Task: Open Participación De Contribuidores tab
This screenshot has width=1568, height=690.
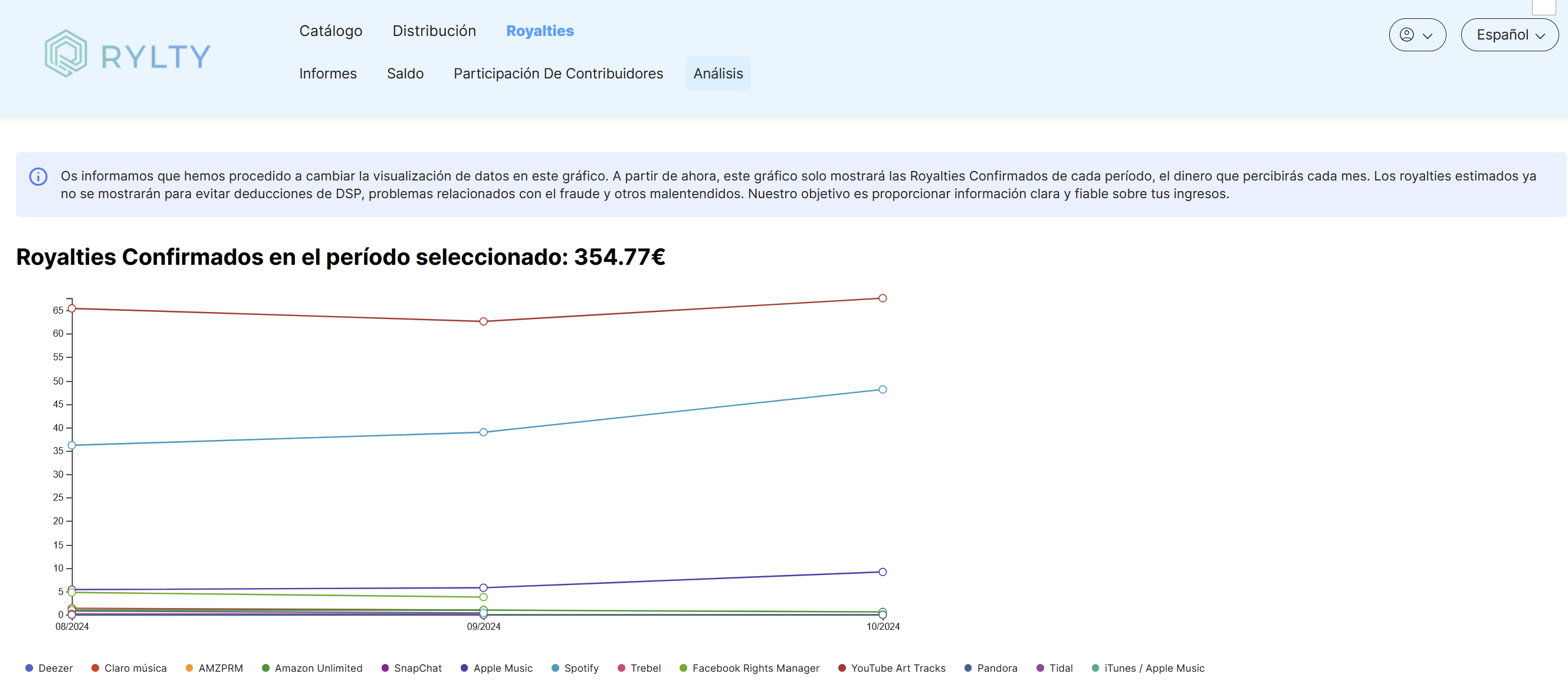Action: (x=558, y=74)
